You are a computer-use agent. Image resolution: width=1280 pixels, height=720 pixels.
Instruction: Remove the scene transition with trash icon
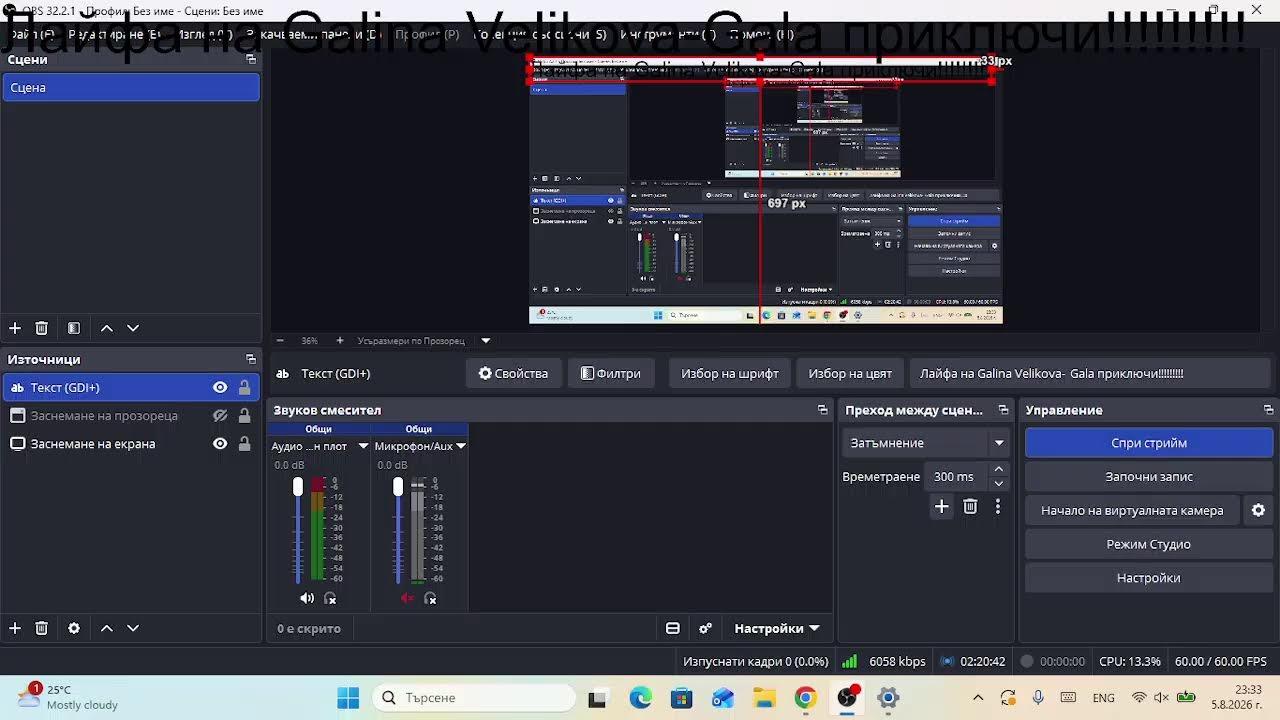pyautogui.click(x=970, y=507)
